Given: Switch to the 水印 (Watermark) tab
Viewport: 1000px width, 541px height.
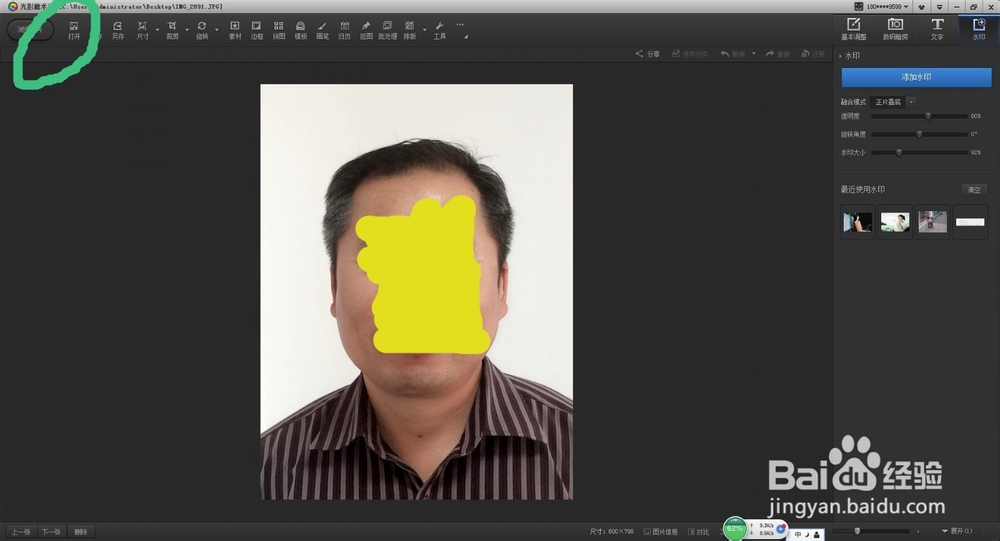Looking at the screenshot, I should pos(979,29).
